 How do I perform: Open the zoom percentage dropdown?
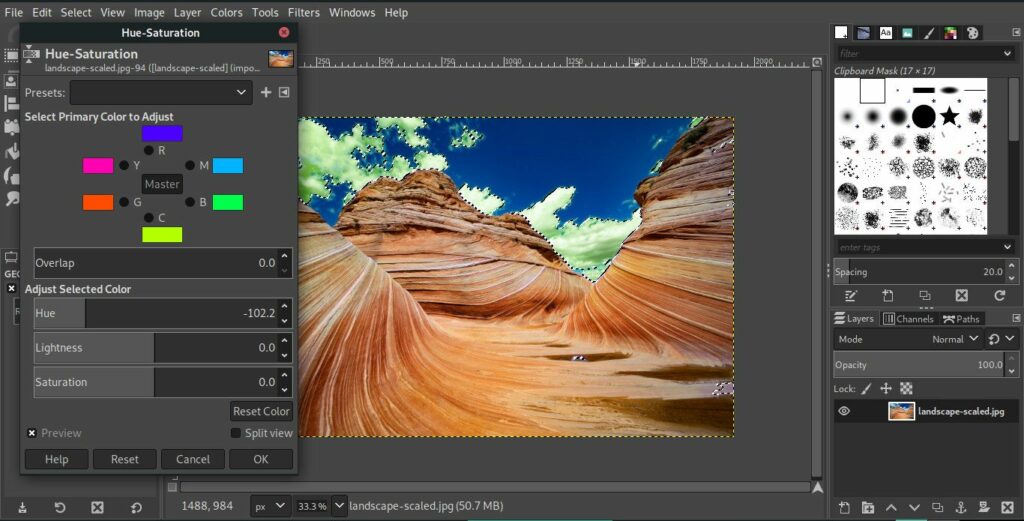(339, 507)
